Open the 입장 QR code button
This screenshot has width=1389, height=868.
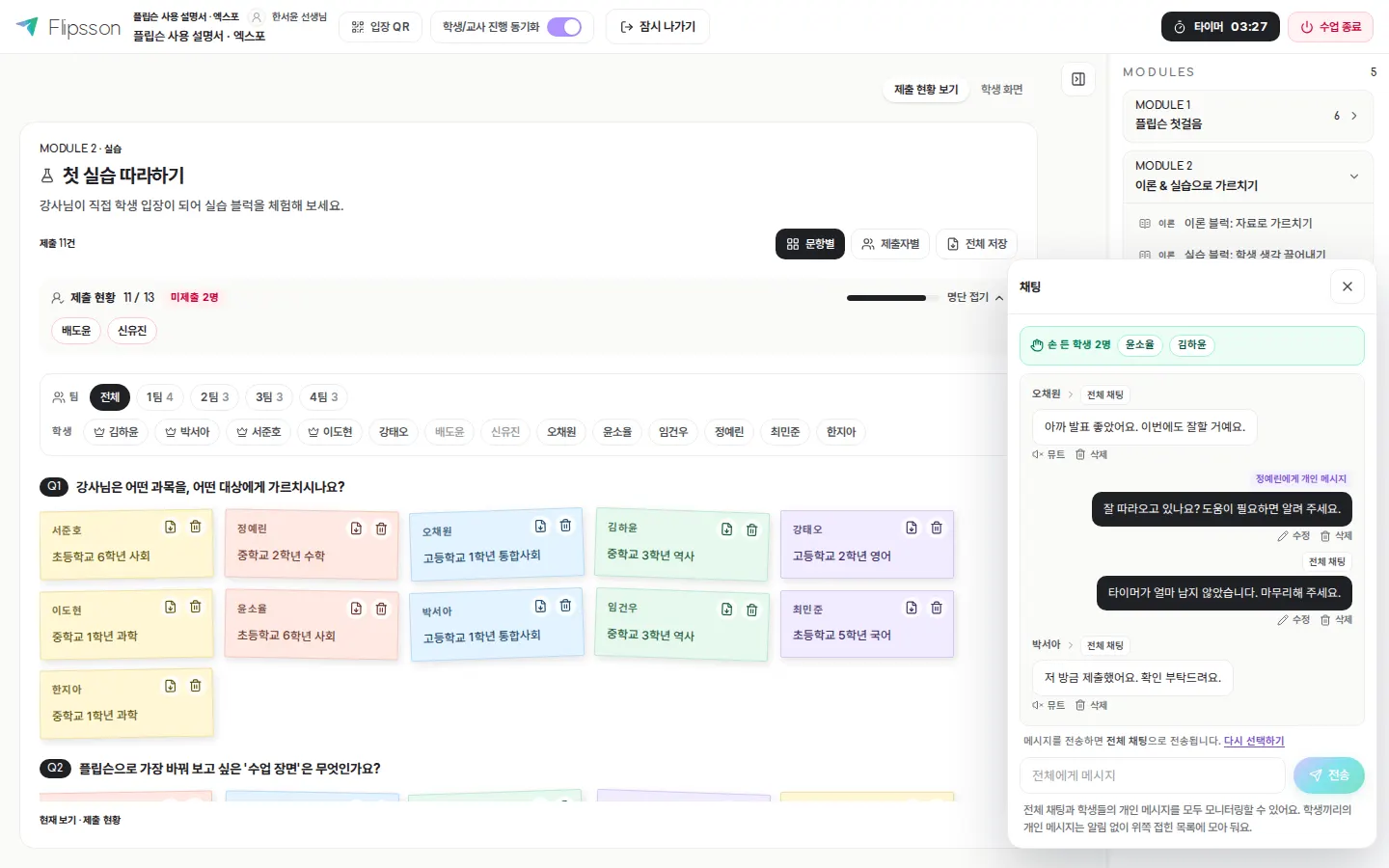(381, 27)
